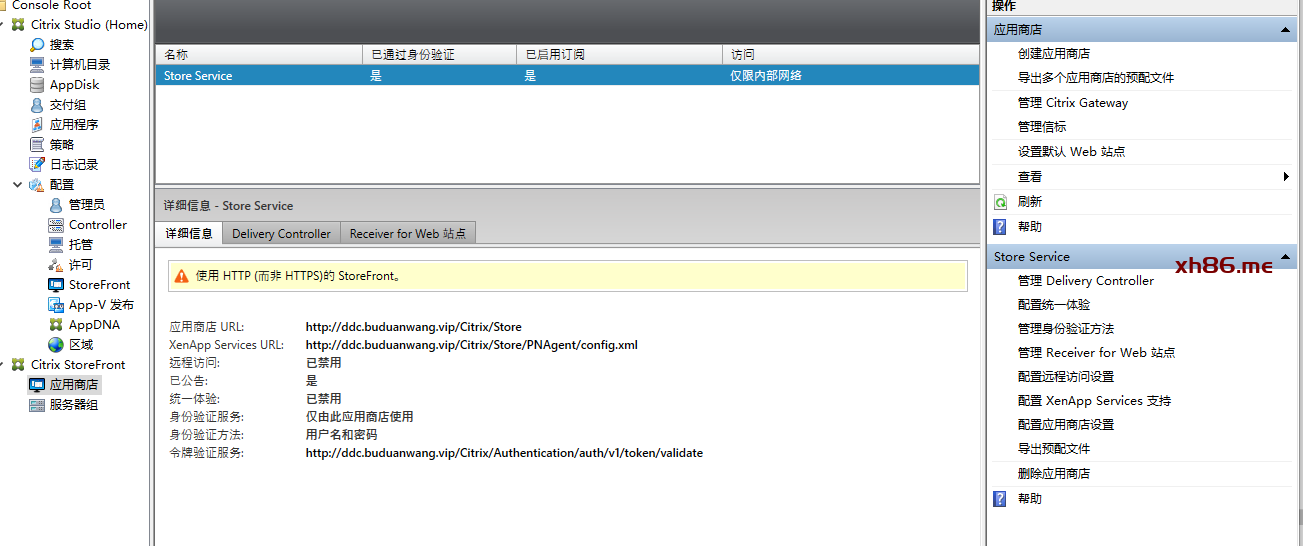The image size is (1303, 546).
Task: Choose 设置默认 Web 站点
Action: pyautogui.click(x=1072, y=151)
